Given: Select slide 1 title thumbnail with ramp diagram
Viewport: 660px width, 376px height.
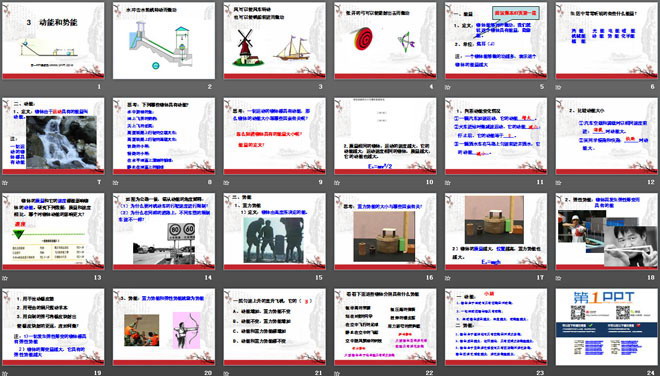Looking at the screenshot, I should point(53,40).
